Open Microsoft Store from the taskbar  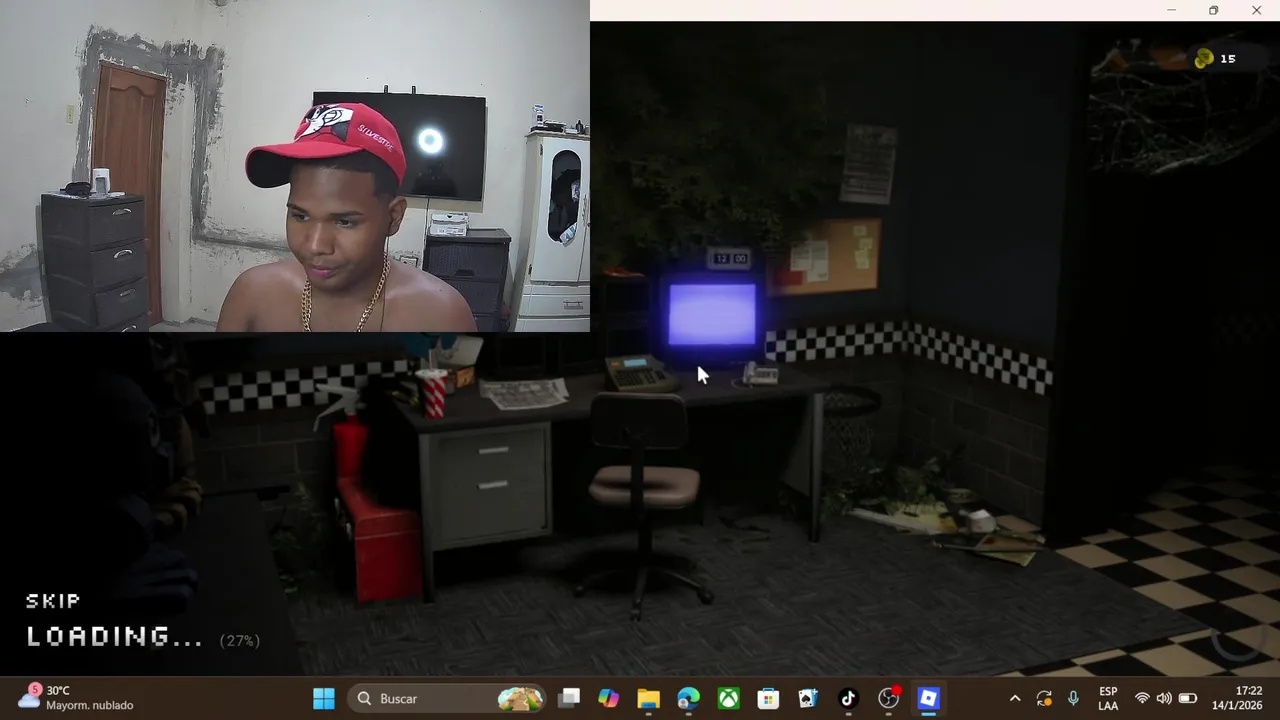[x=769, y=698]
